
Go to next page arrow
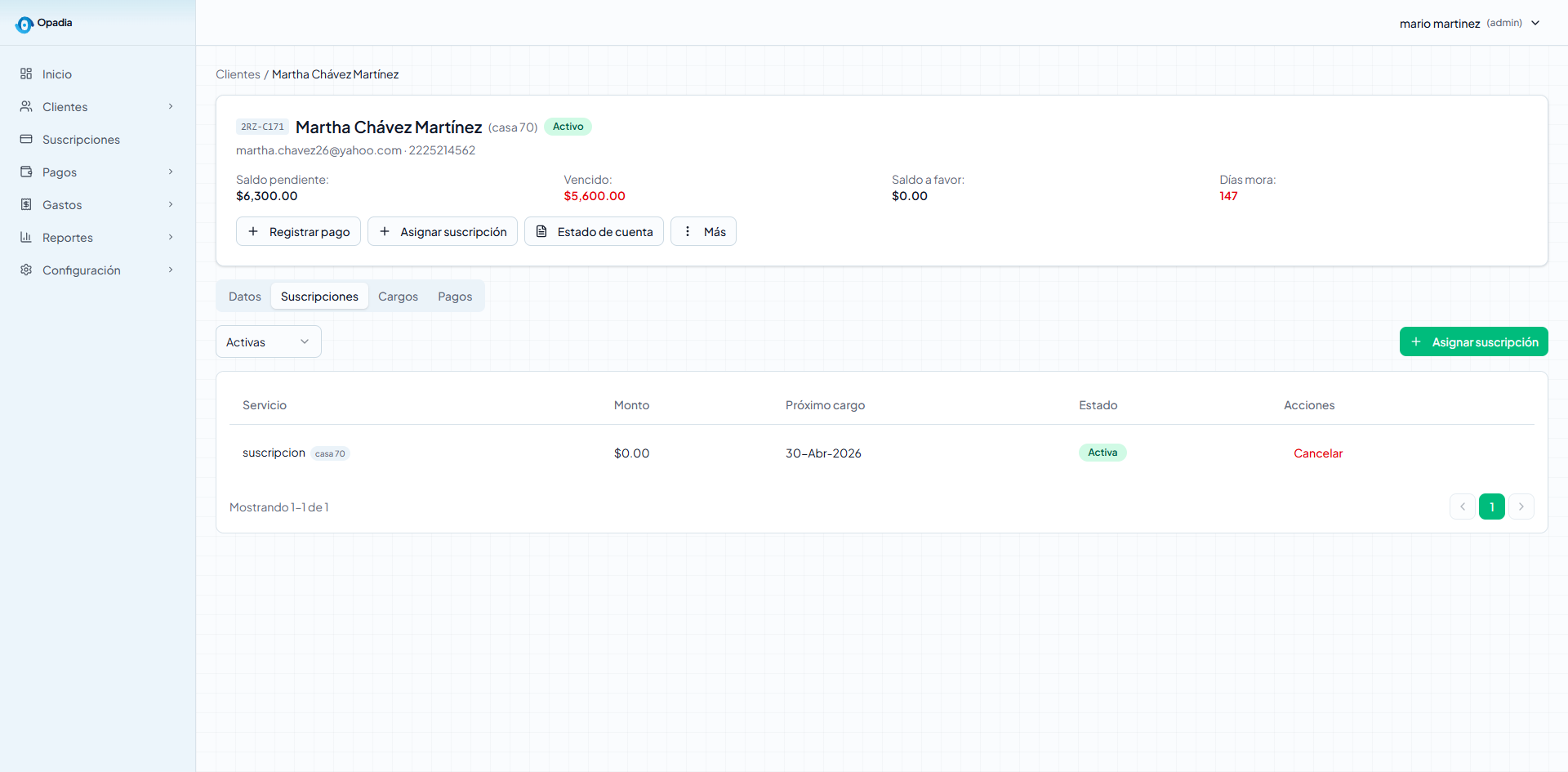[x=1521, y=506]
